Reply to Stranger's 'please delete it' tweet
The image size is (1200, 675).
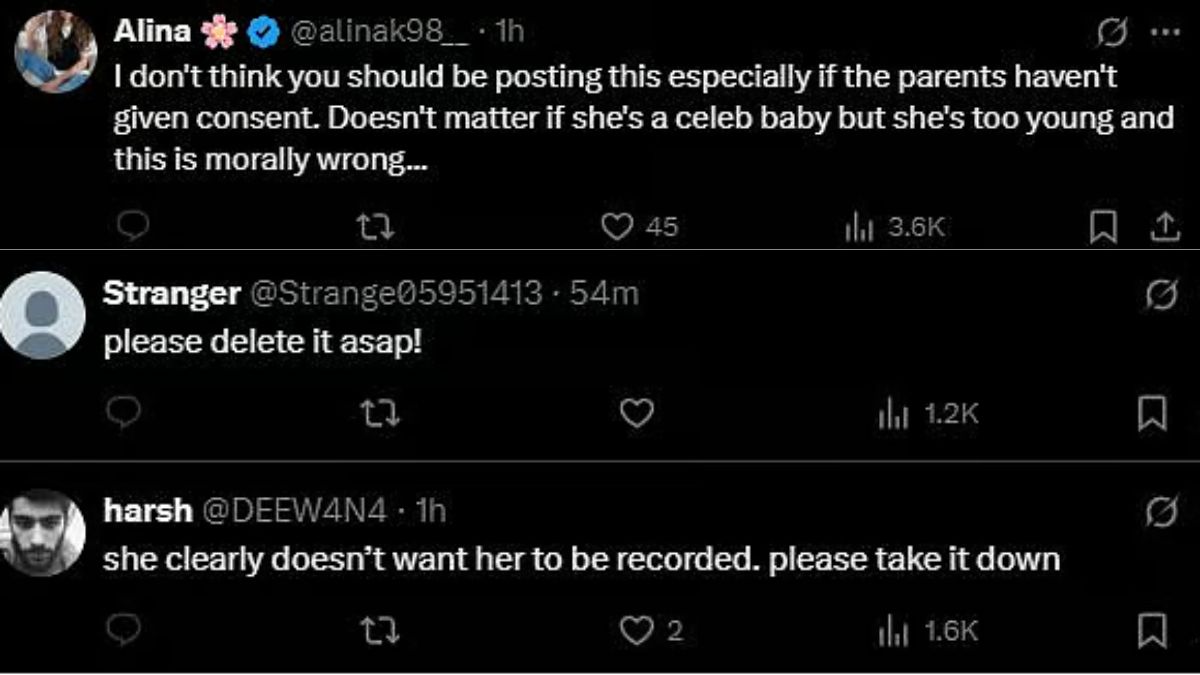(x=133, y=413)
